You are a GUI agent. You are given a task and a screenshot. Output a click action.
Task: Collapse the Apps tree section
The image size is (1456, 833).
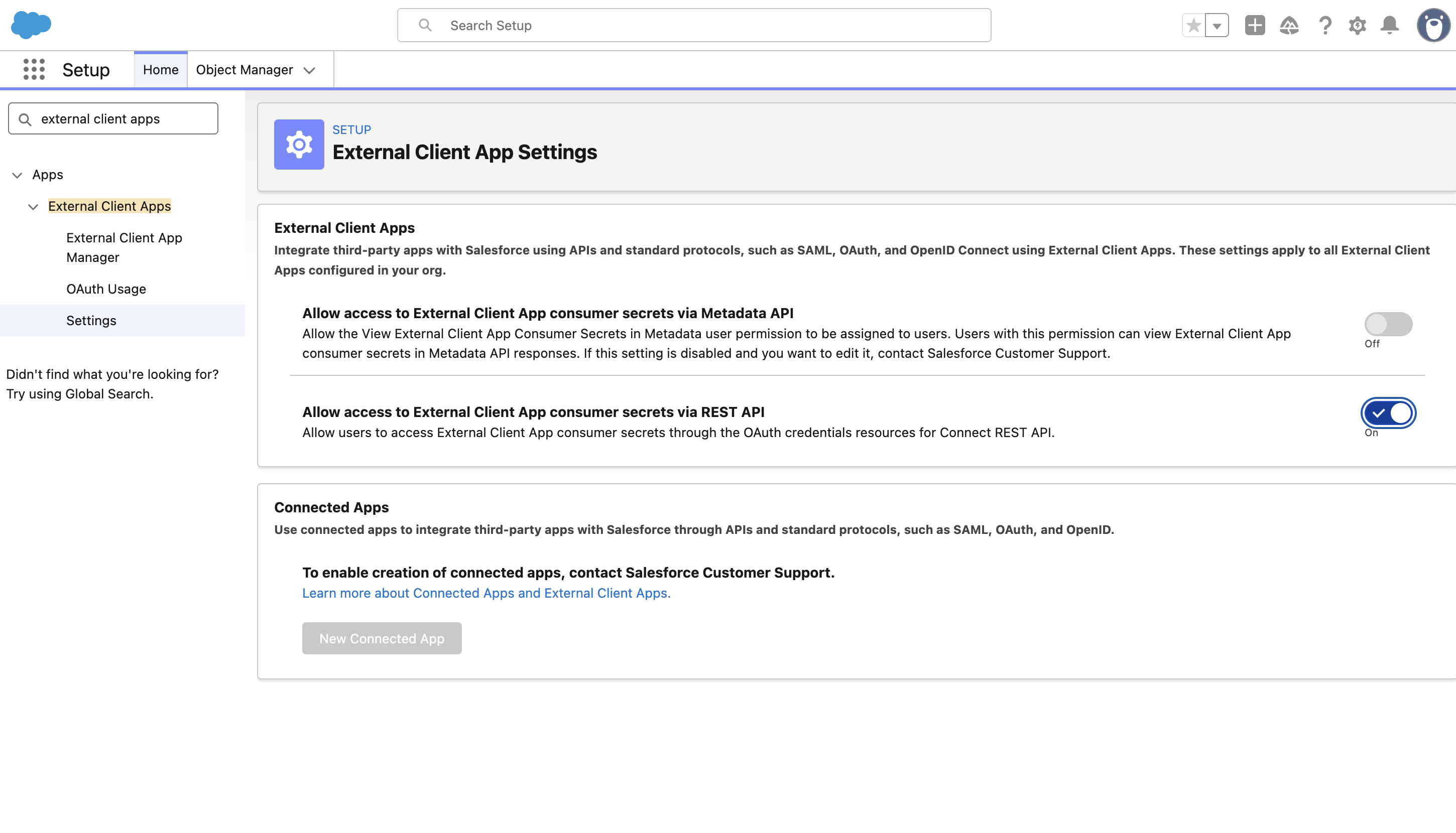tap(17, 175)
